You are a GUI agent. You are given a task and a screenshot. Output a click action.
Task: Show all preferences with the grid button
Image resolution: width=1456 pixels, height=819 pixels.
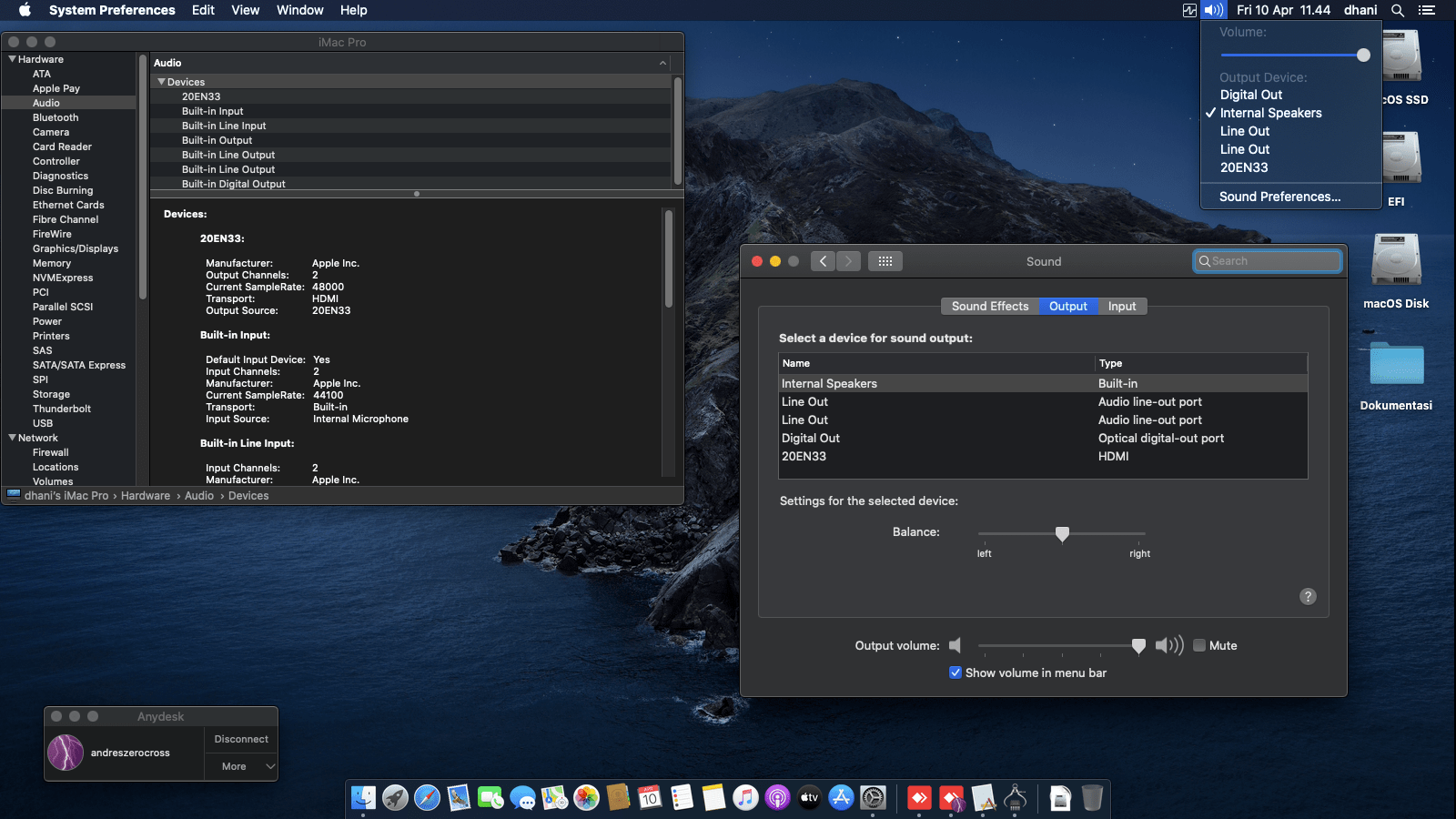click(885, 261)
